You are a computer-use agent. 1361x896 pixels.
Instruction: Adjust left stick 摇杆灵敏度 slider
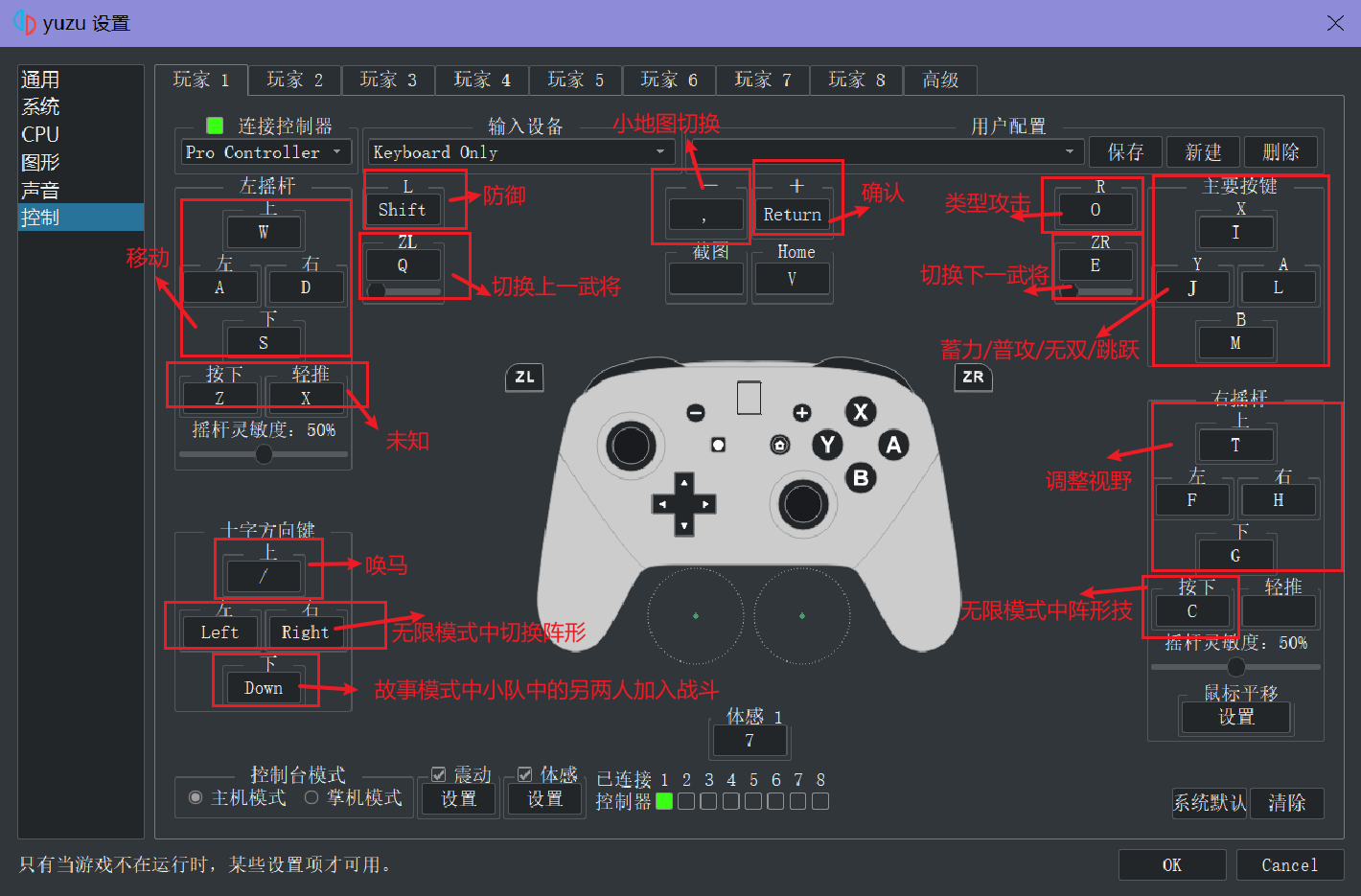click(264, 454)
